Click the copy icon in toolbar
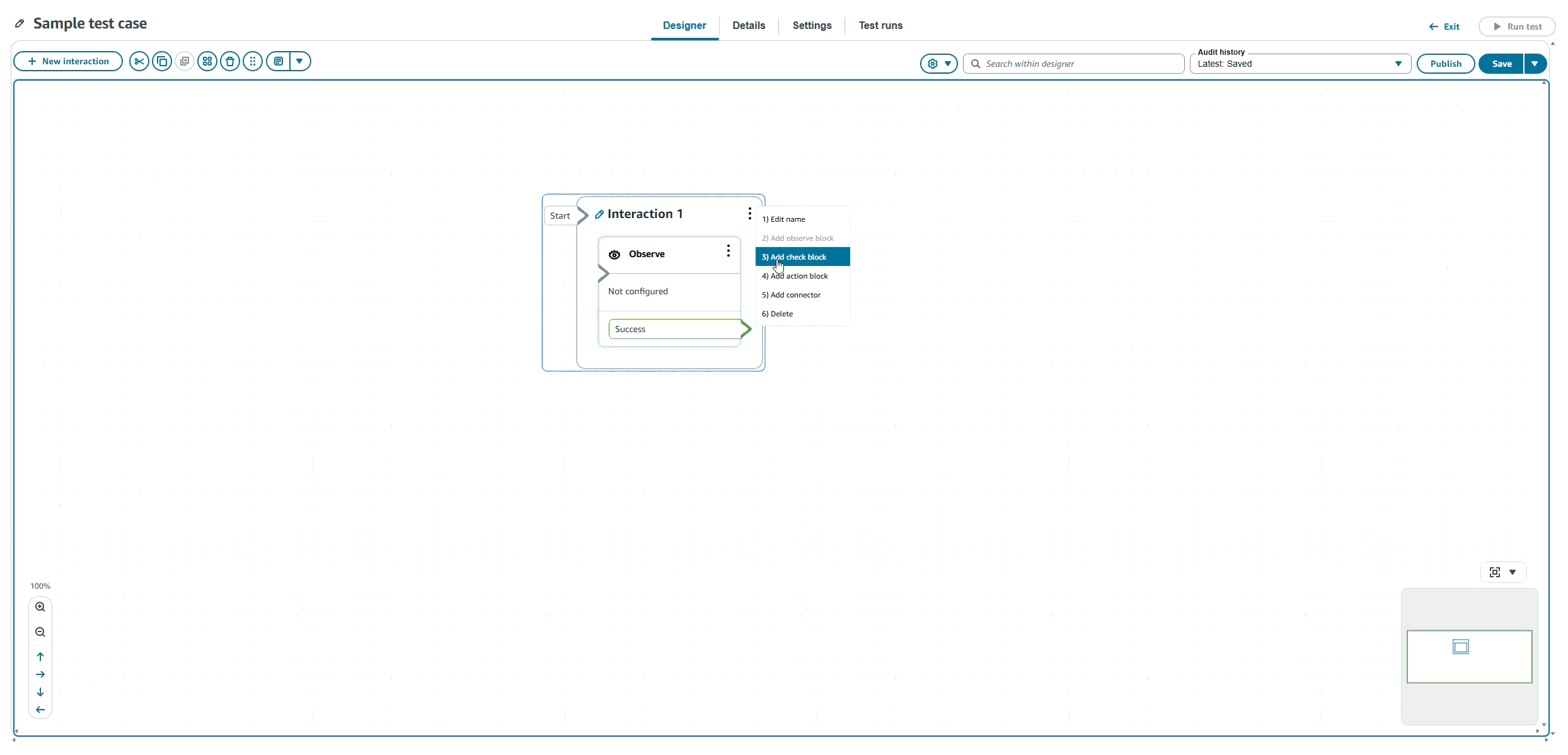1568x755 pixels. [162, 61]
